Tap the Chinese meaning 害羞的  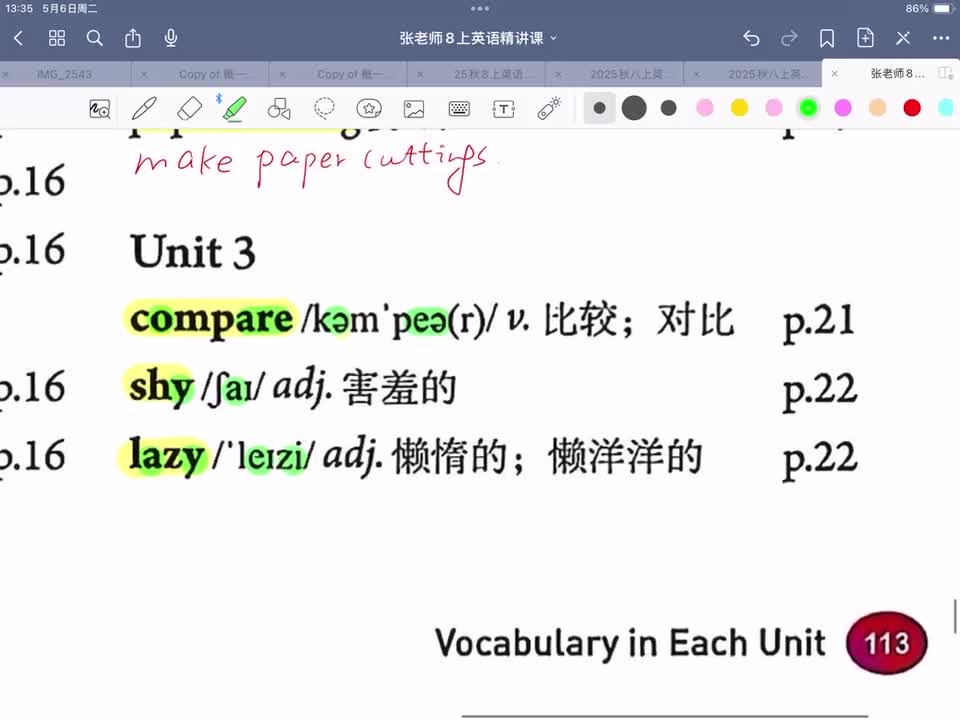[x=399, y=388]
